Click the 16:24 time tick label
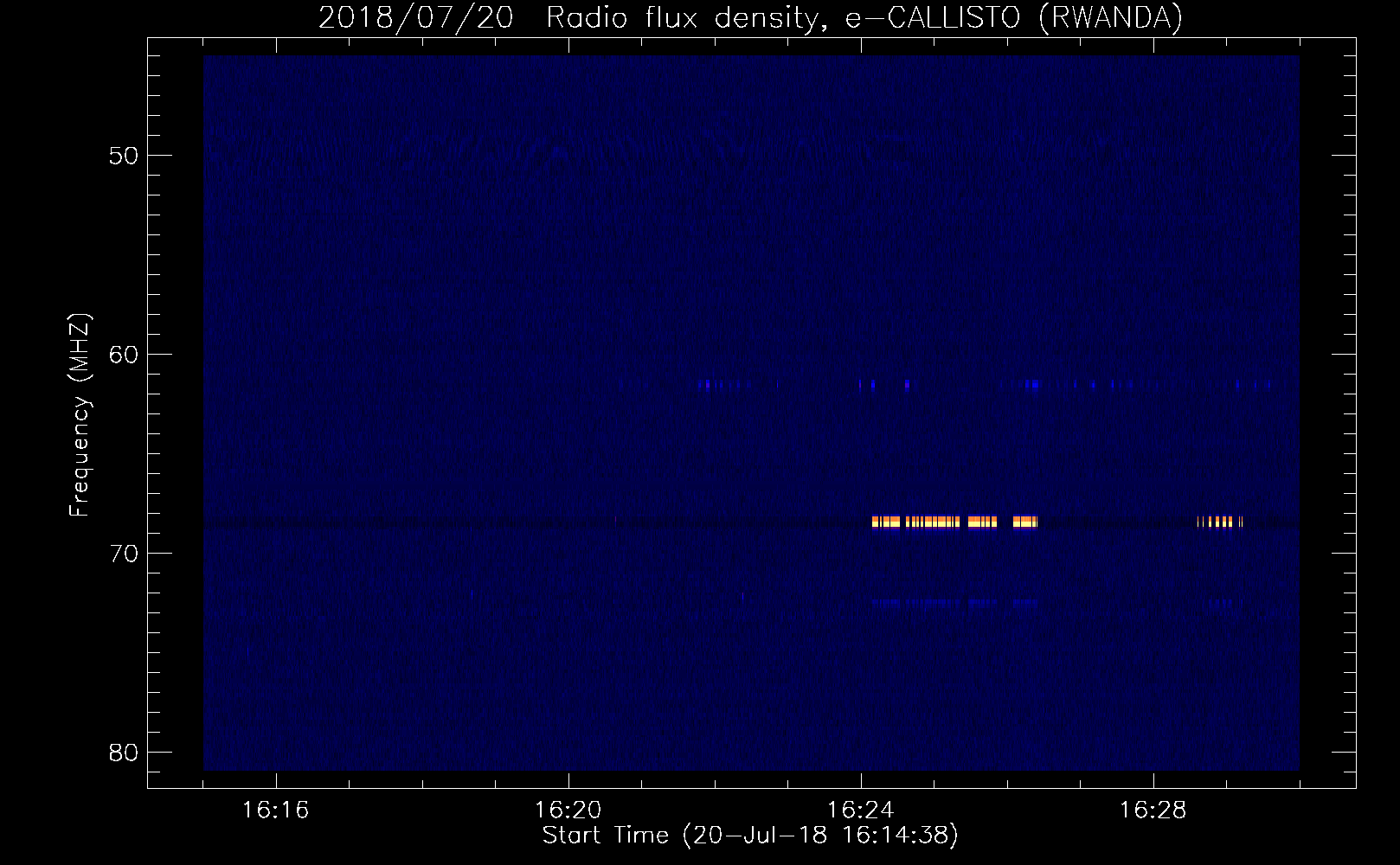1400x865 pixels. pyautogui.click(x=860, y=811)
